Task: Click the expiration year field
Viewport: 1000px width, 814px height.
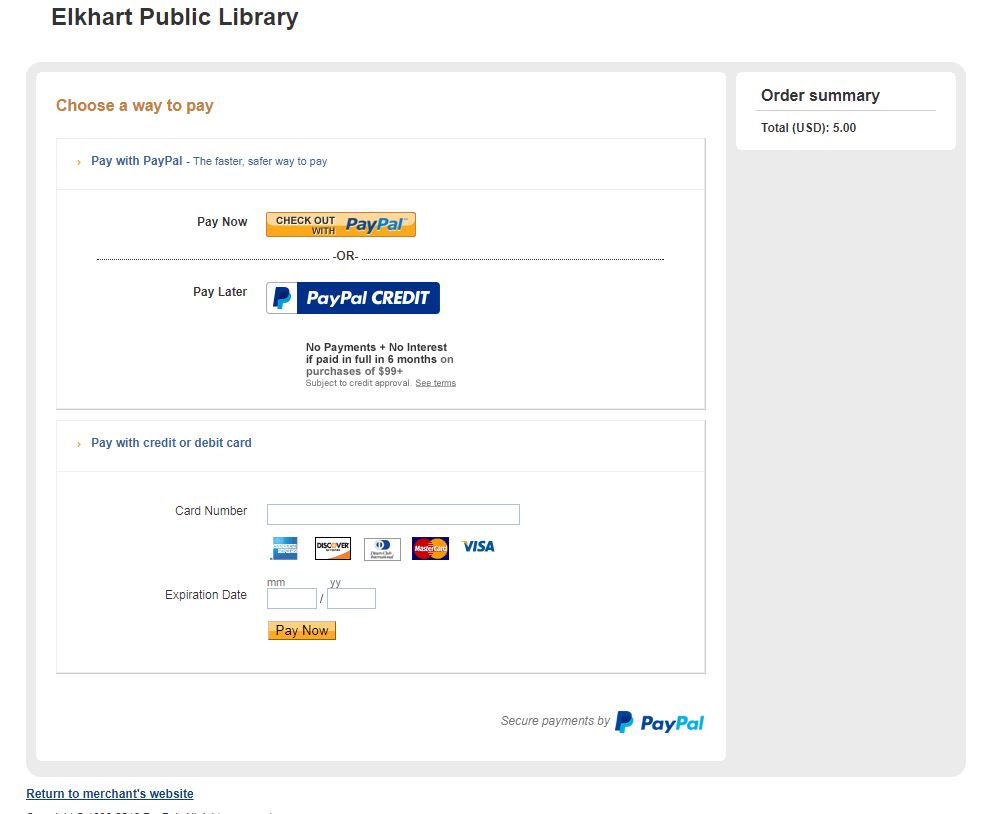Action: click(351, 599)
